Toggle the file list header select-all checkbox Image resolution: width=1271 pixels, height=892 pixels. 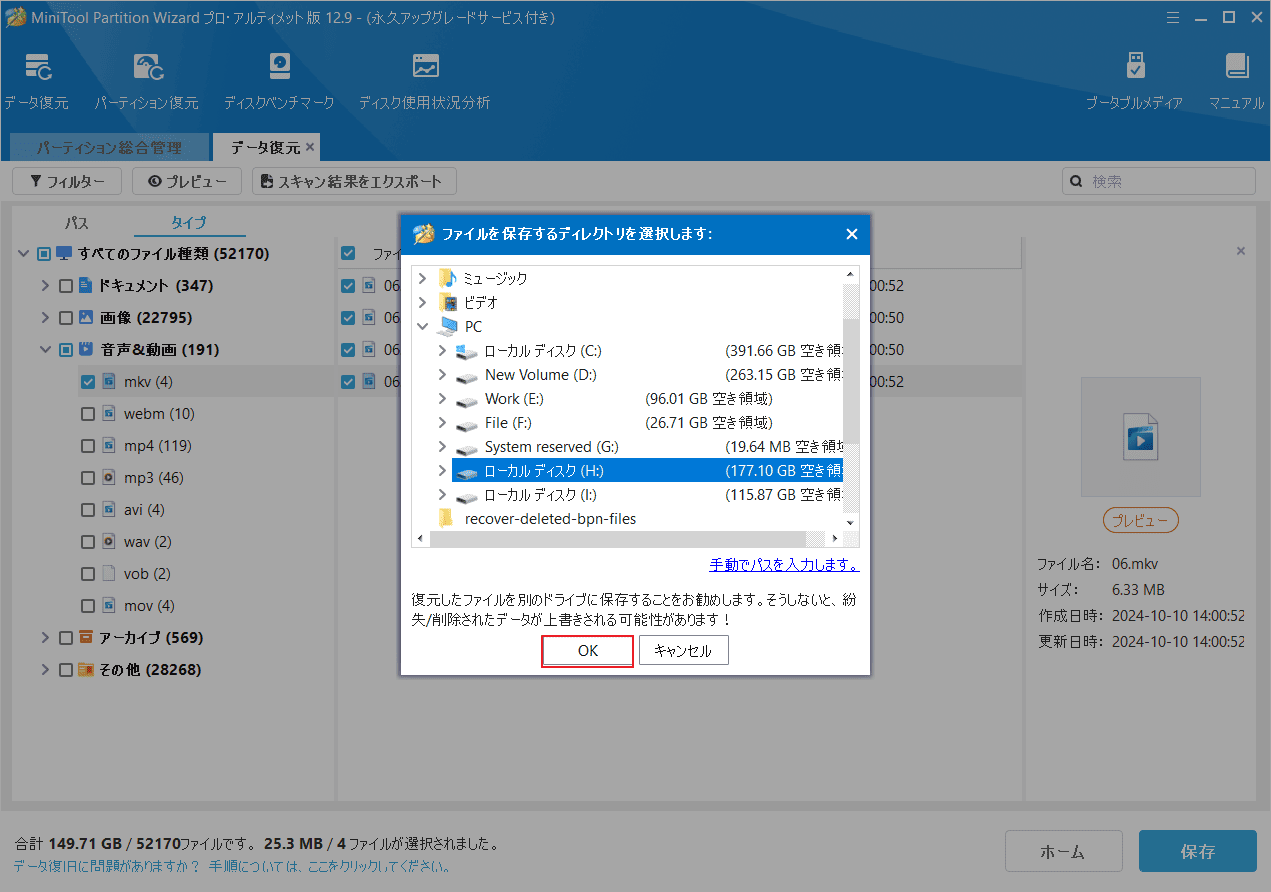(348, 253)
